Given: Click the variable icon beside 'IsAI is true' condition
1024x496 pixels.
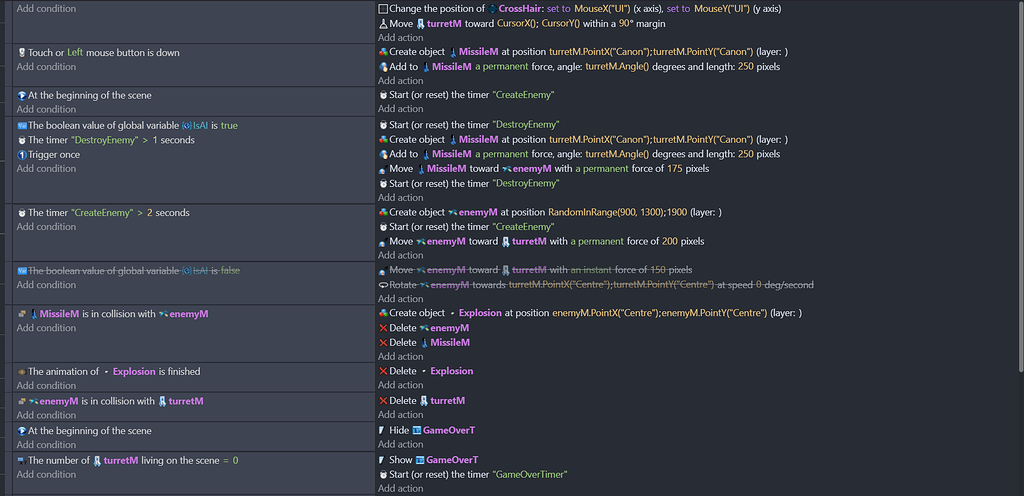Looking at the screenshot, I should click(x=22, y=125).
